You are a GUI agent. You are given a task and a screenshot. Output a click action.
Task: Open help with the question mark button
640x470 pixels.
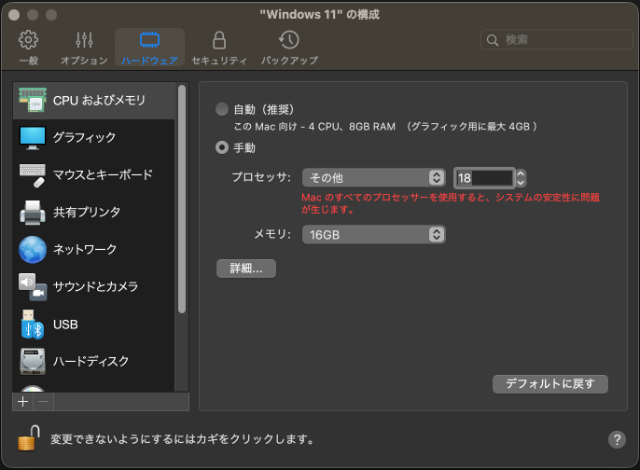[x=617, y=439]
